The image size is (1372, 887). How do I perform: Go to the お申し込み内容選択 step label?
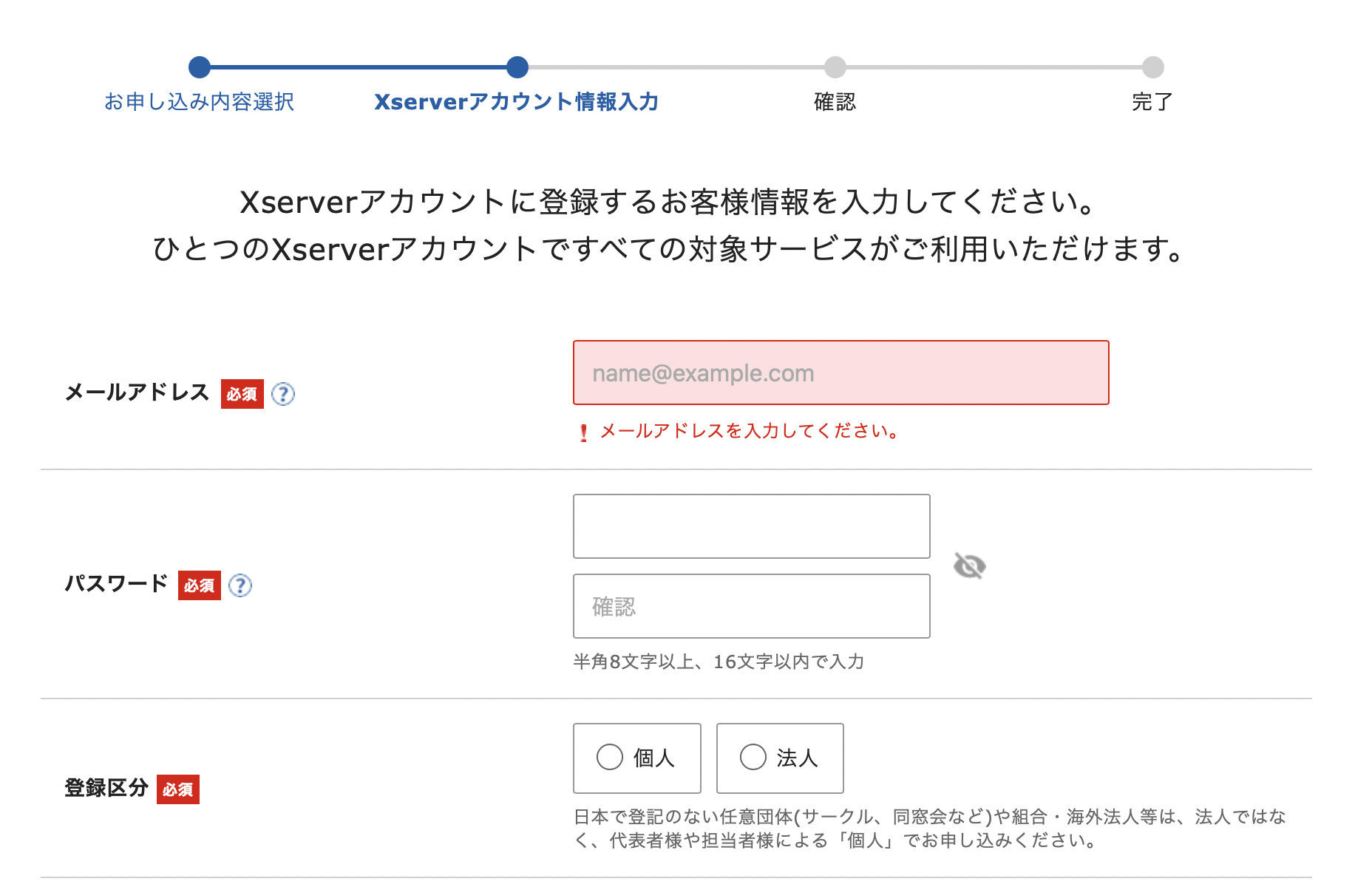(x=199, y=102)
